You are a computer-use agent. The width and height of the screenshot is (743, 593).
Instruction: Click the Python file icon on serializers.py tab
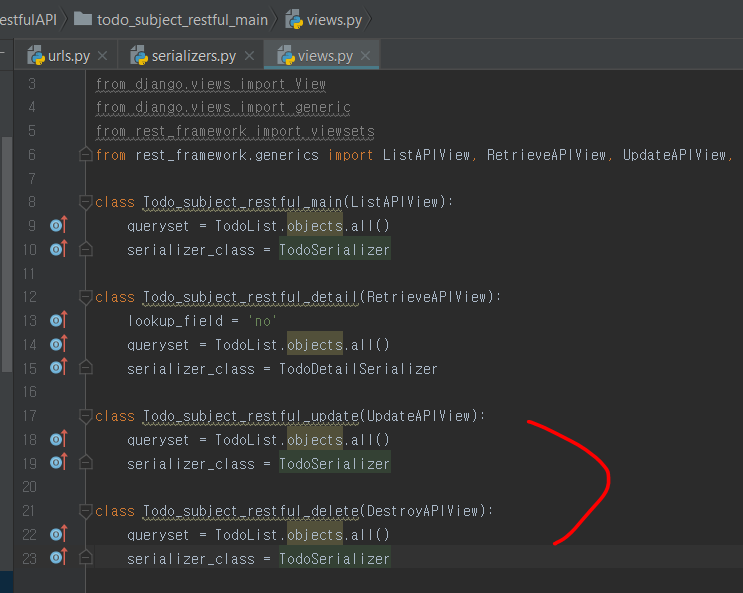pyautogui.click(x=139, y=56)
